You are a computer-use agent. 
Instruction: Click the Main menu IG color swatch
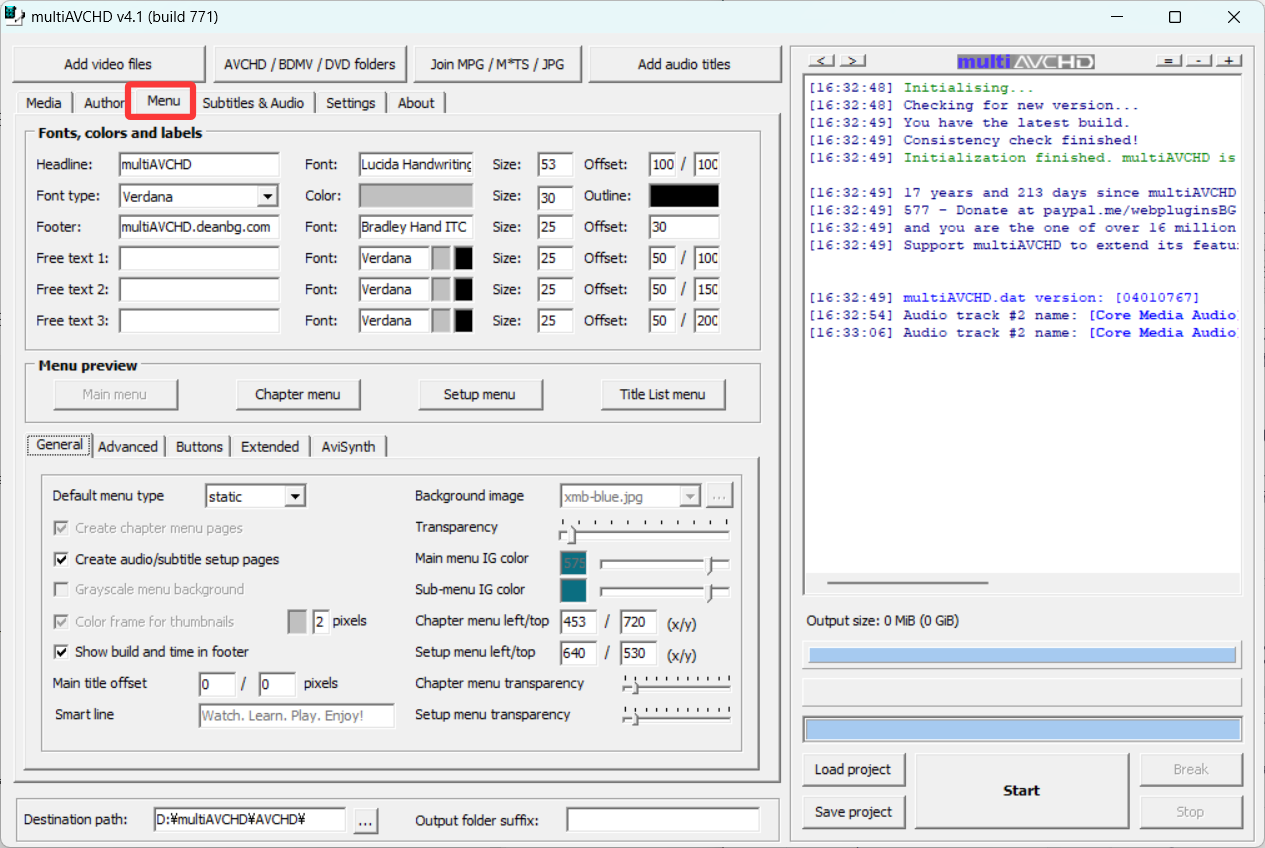click(x=574, y=563)
